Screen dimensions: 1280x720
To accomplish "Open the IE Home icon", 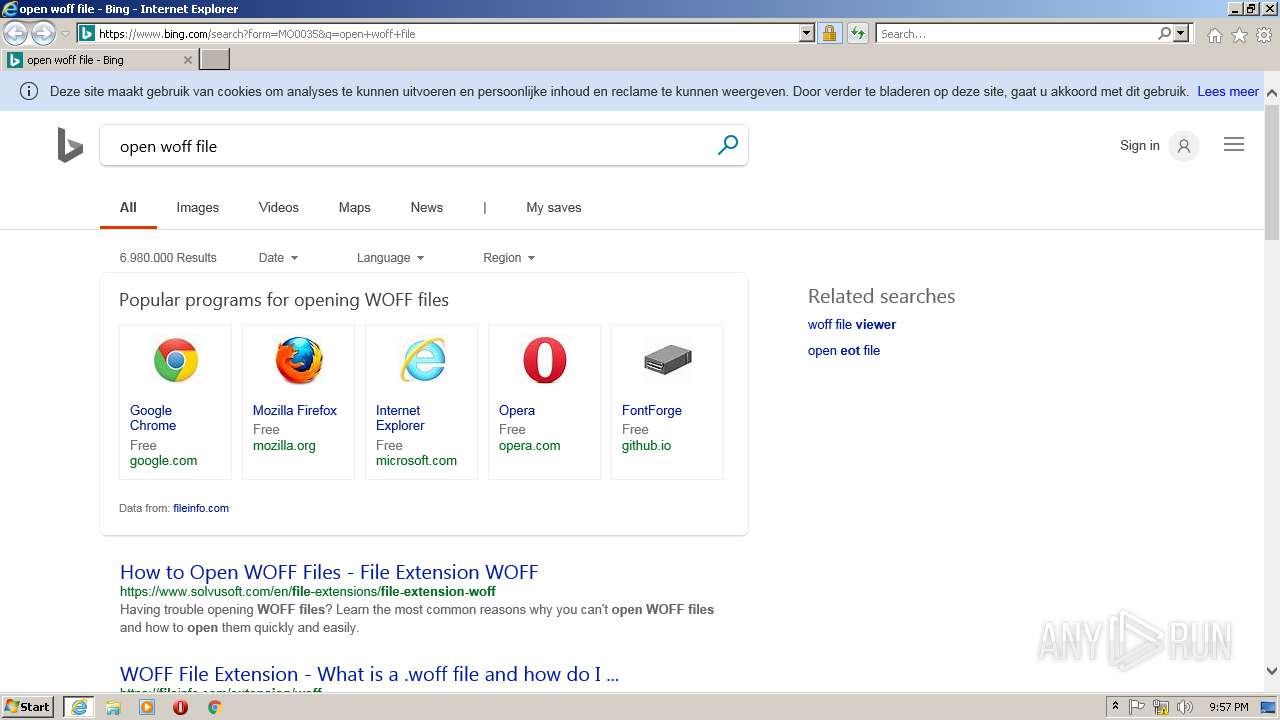I will 1214,35.
